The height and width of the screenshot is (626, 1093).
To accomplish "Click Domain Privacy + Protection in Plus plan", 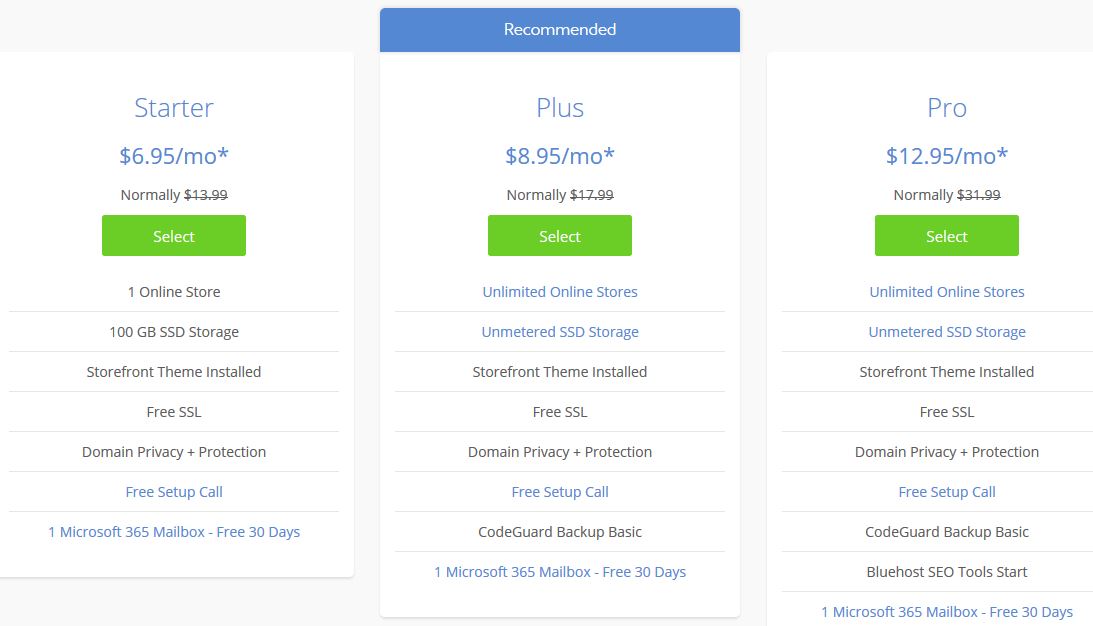I will [x=560, y=452].
